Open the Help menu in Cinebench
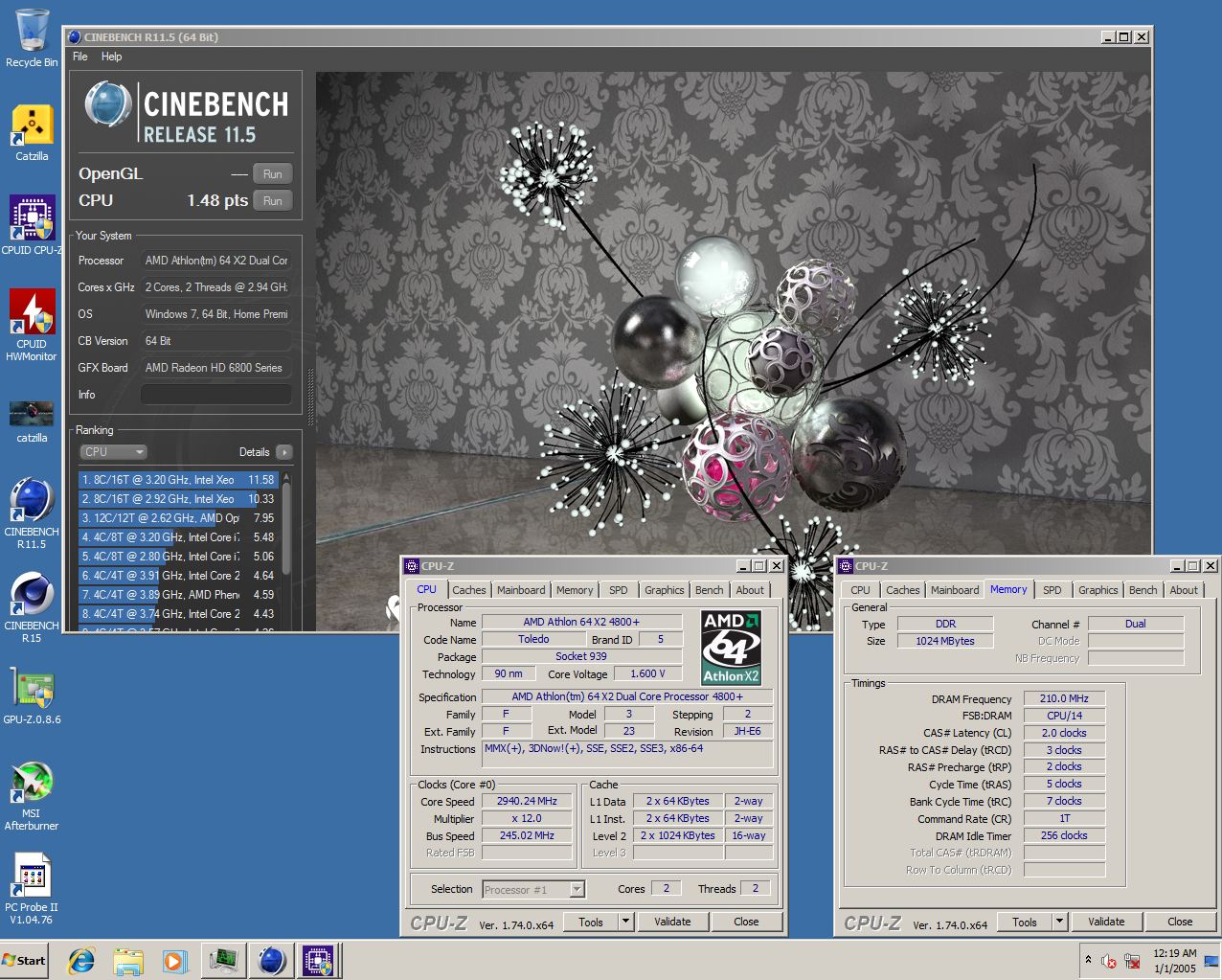1222x980 pixels. coord(112,57)
